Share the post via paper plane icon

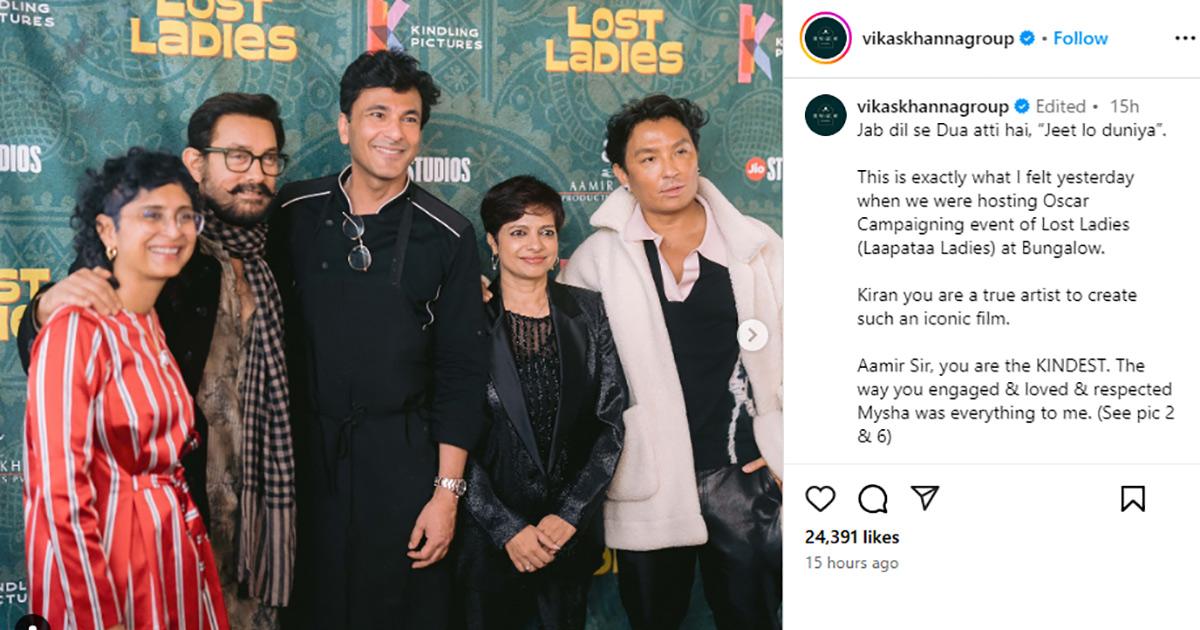point(925,498)
